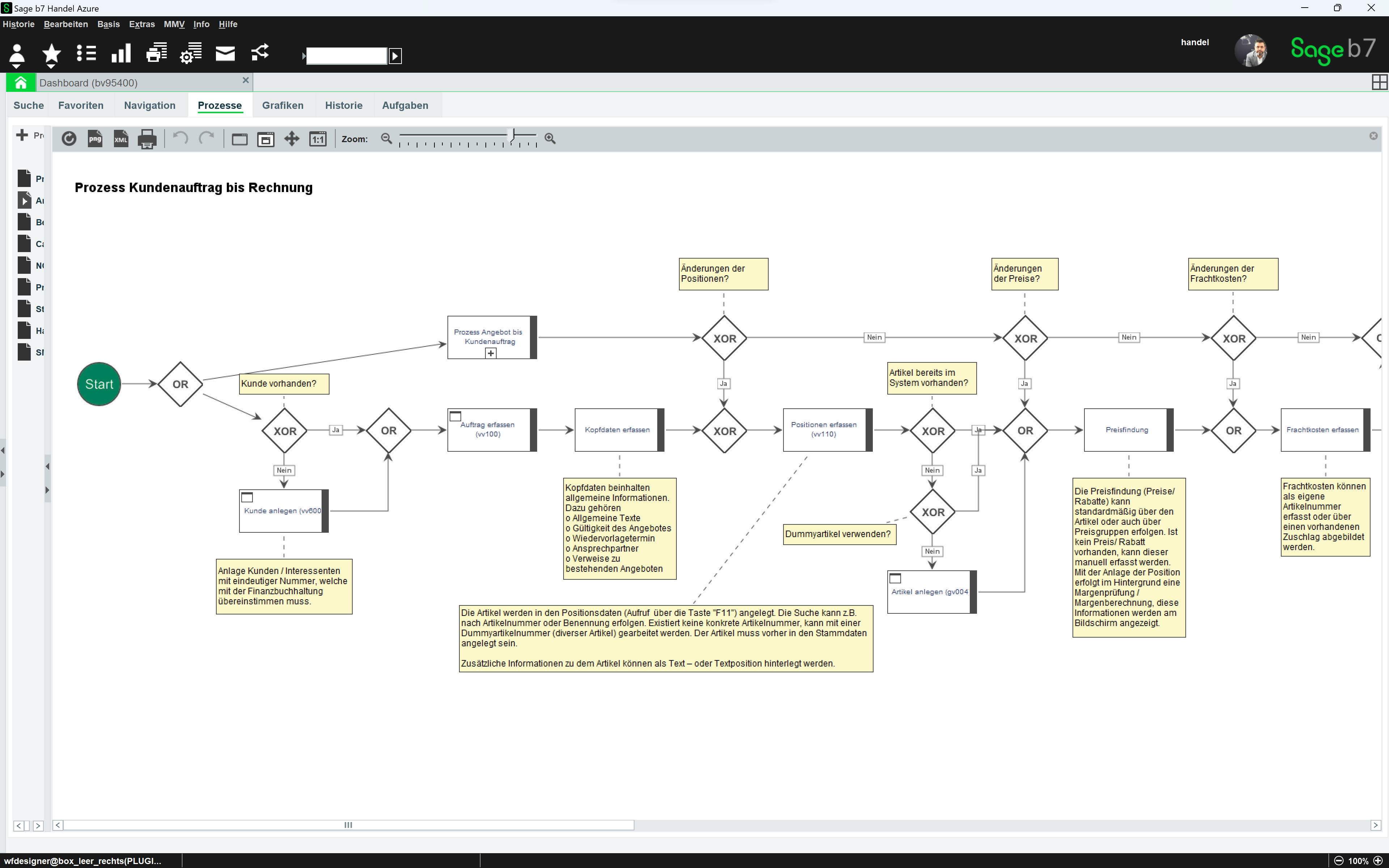Screen dimensions: 1389x868
Task: Export the process diagram as PNG
Action: click(95, 139)
